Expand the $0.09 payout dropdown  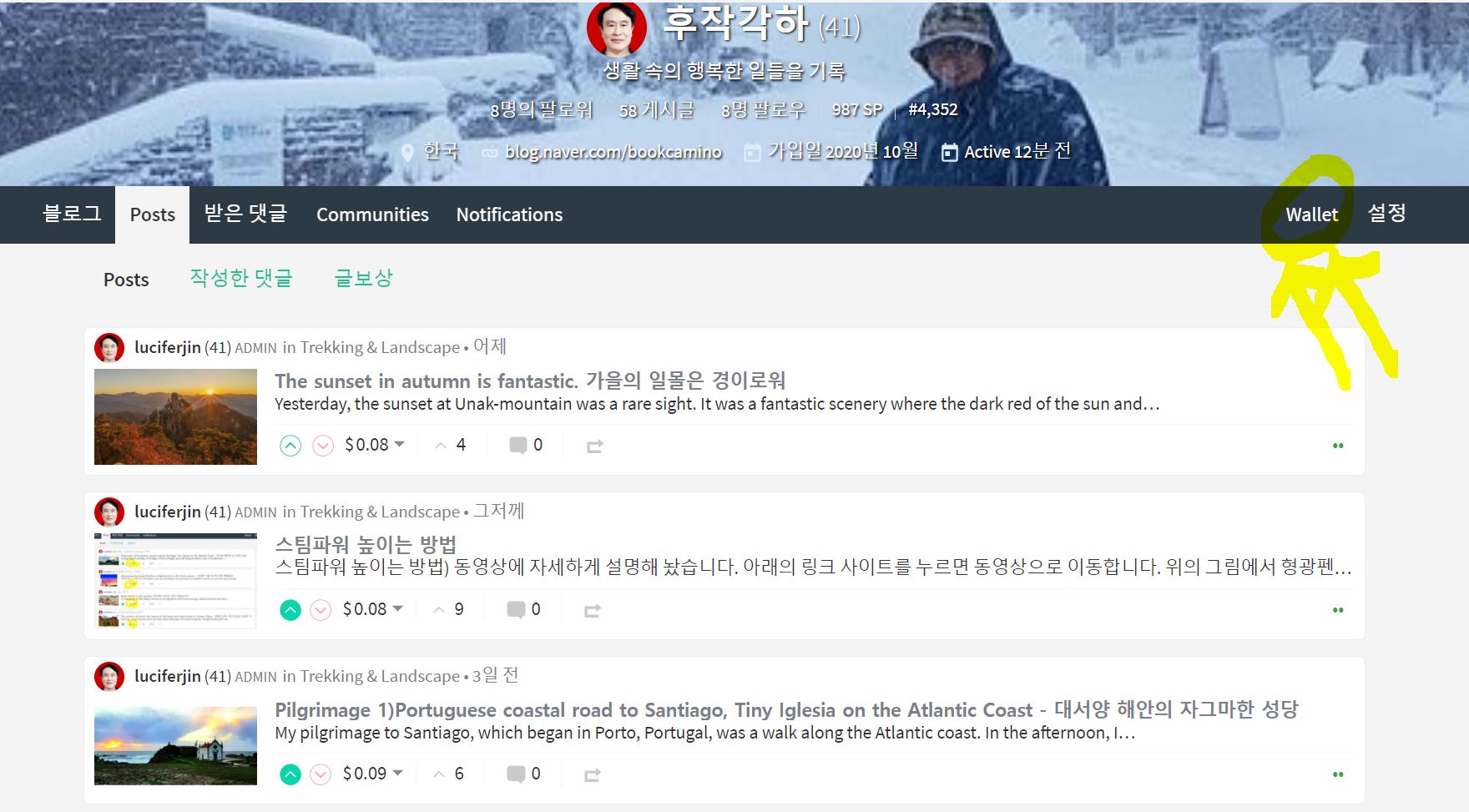(x=373, y=774)
